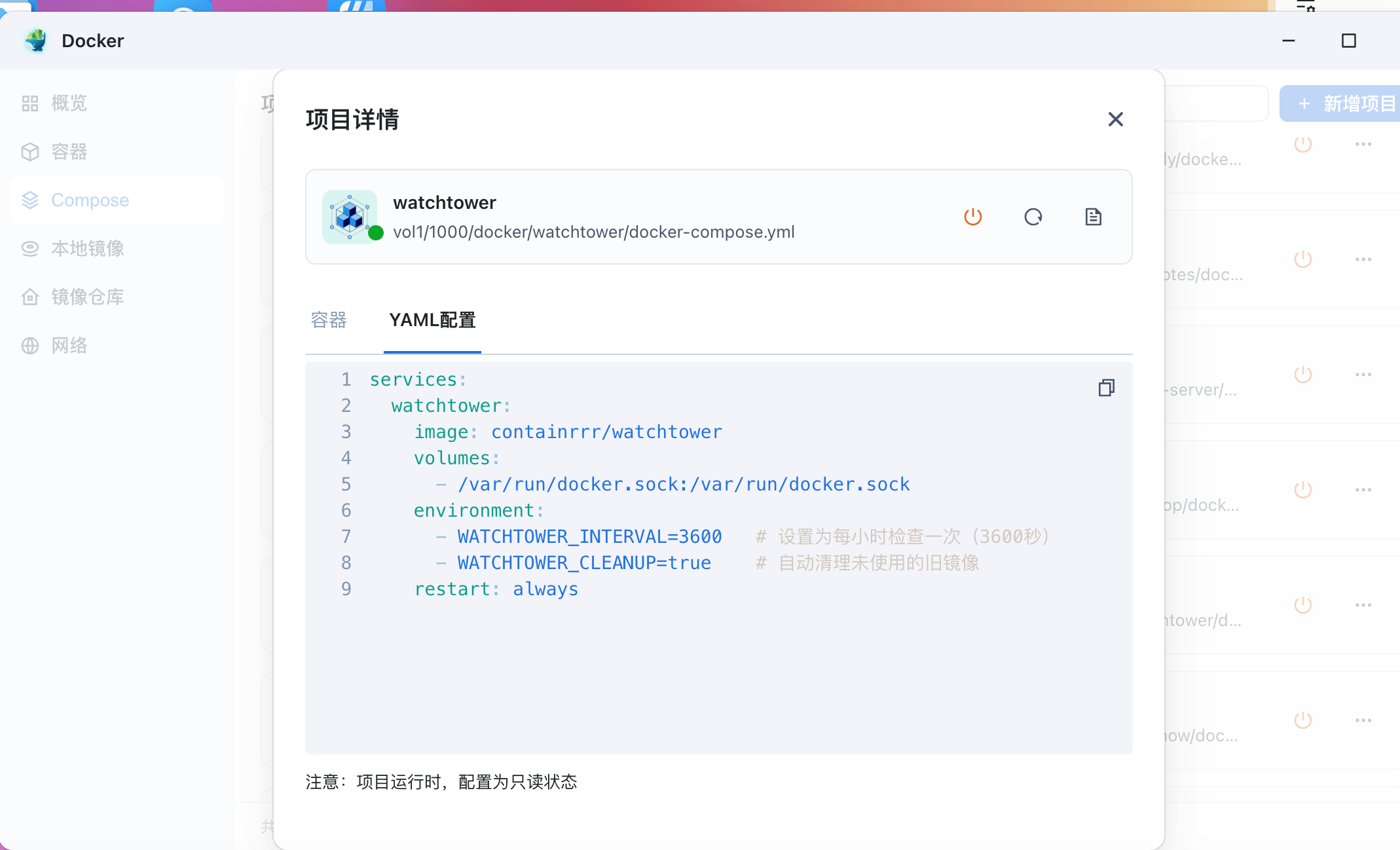Open 本地镜像 local images section
Image resolution: width=1400 pixels, height=850 pixels.
click(87, 249)
